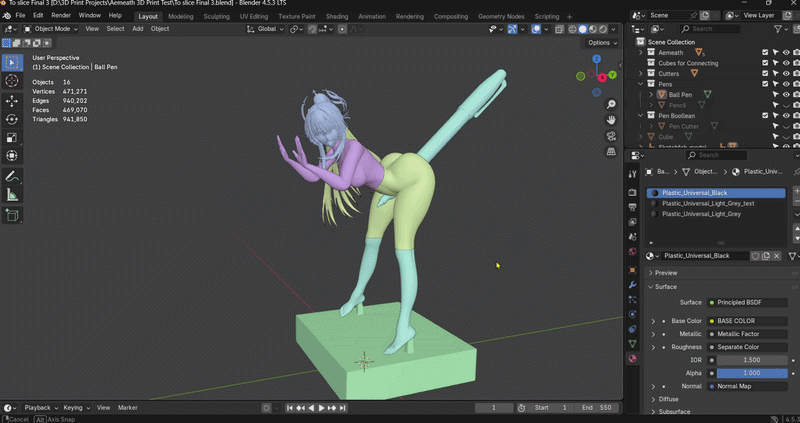Open the viewport Add menu
This screenshot has width=800, height=423.
pos(138,29)
